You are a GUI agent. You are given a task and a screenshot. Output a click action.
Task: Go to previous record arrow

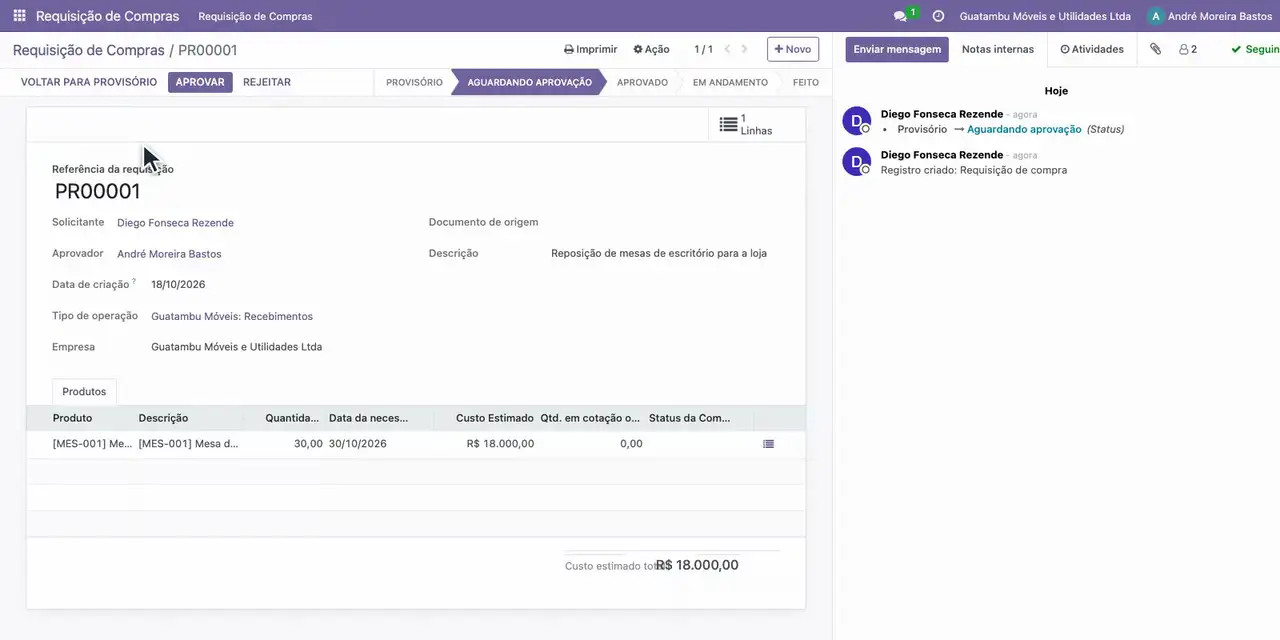[727, 49]
